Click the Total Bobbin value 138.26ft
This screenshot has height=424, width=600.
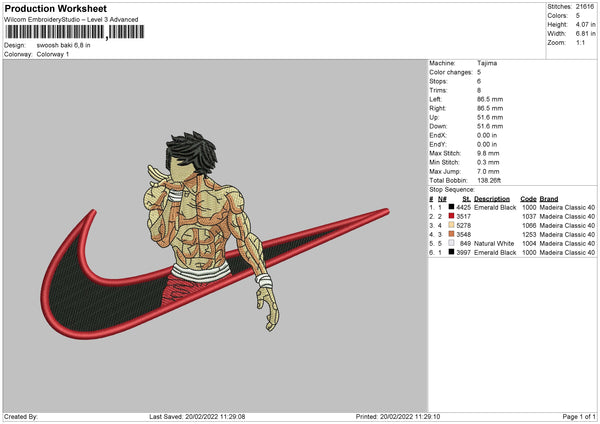tap(489, 180)
